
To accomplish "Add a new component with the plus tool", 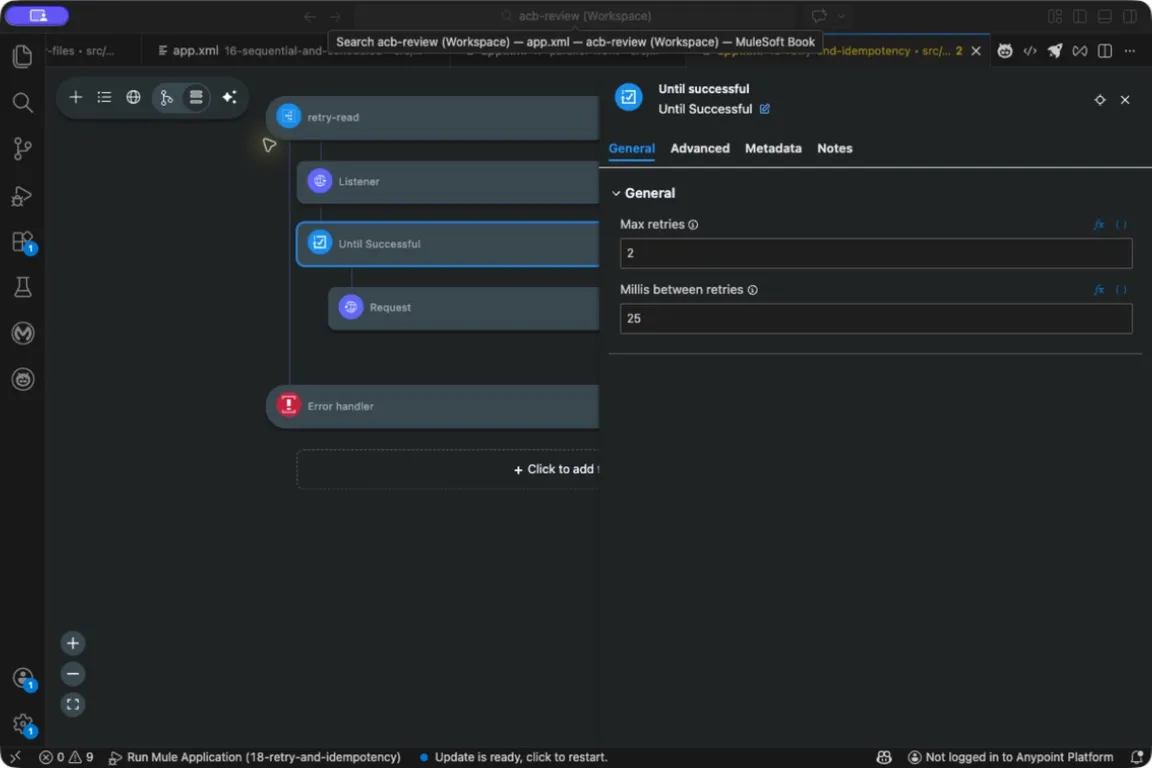I will point(76,97).
